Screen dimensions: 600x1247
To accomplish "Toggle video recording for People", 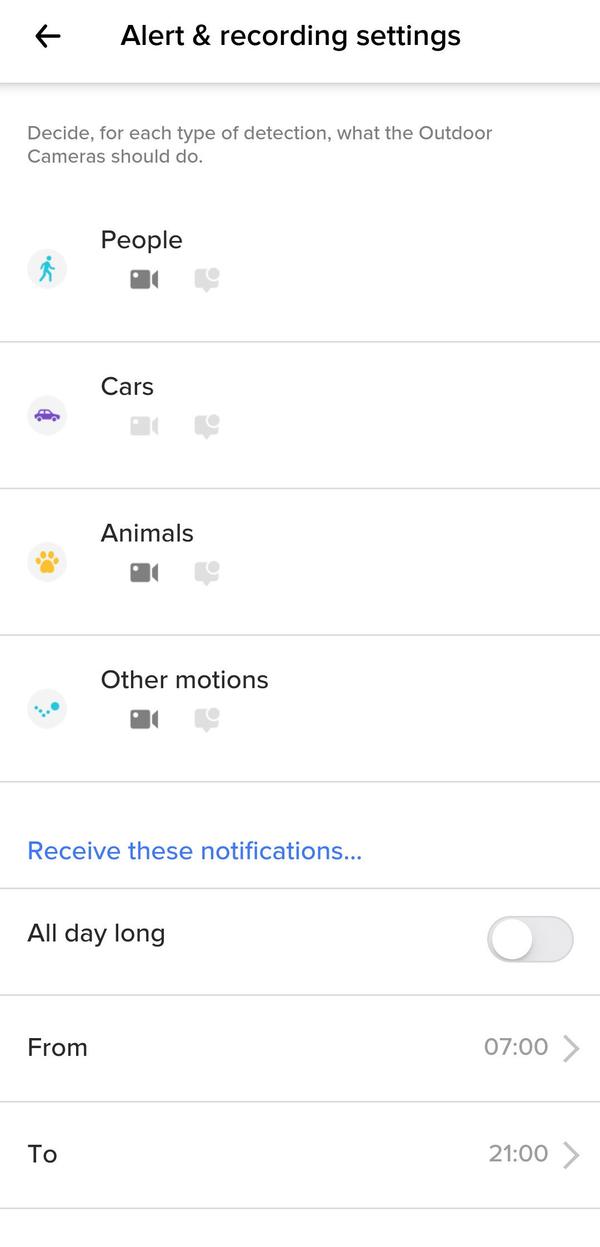I will [x=144, y=279].
